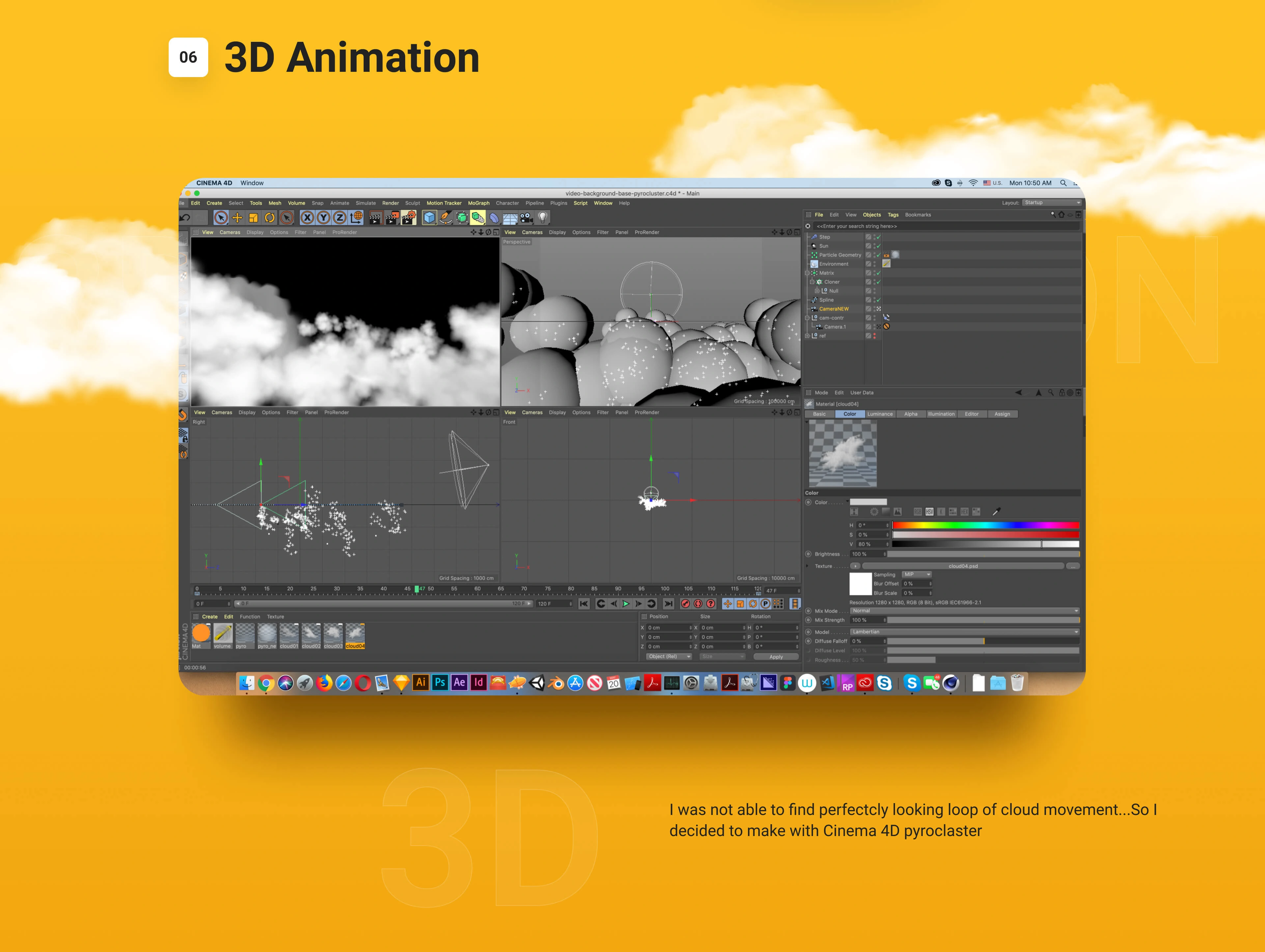Select the cloud03 material thumbnail
1265x952 pixels.
pyautogui.click(x=333, y=636)
